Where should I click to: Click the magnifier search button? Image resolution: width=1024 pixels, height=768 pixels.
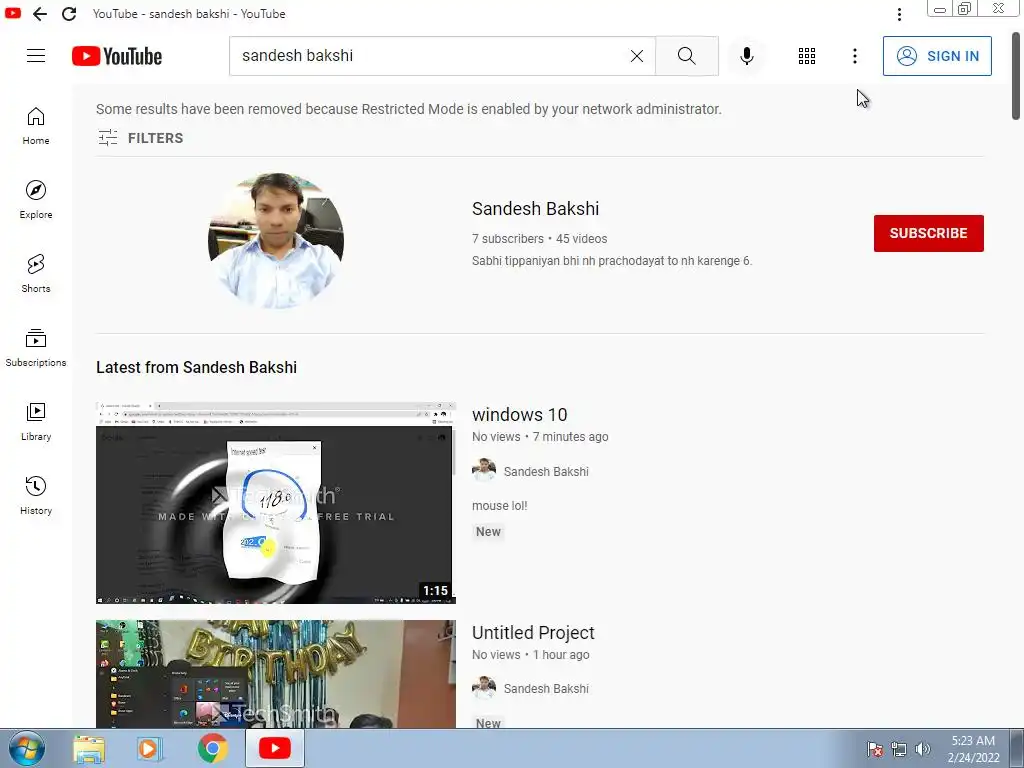pos(686,56)
